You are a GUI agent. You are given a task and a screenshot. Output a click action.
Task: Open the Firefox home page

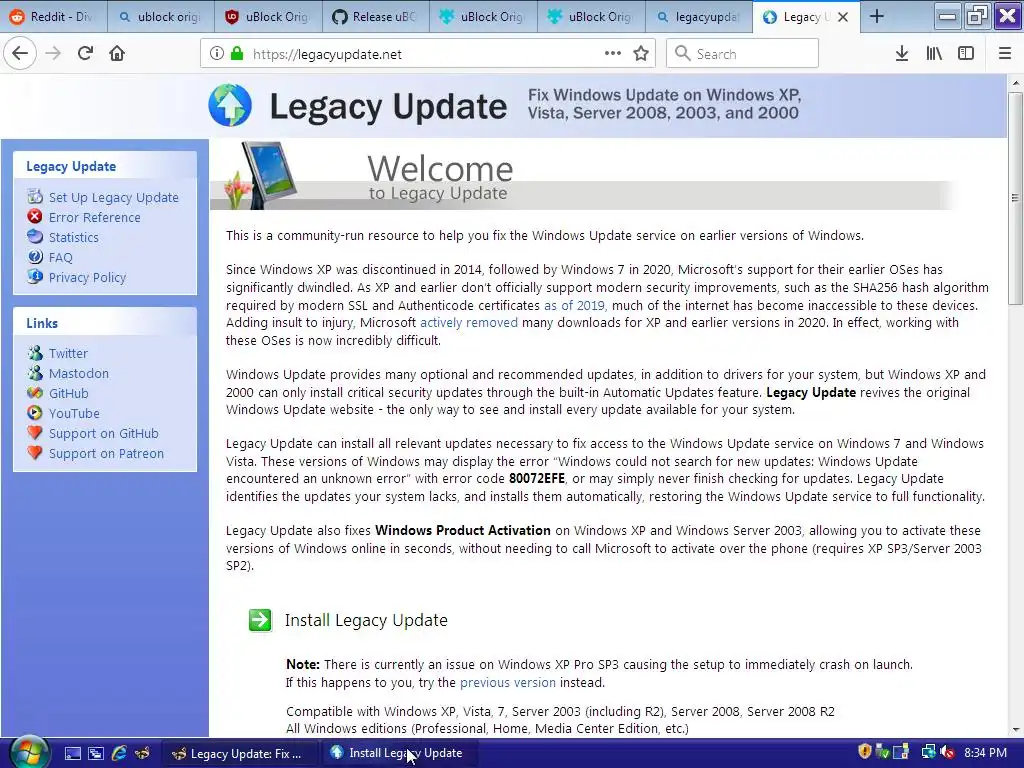point(117,54)
